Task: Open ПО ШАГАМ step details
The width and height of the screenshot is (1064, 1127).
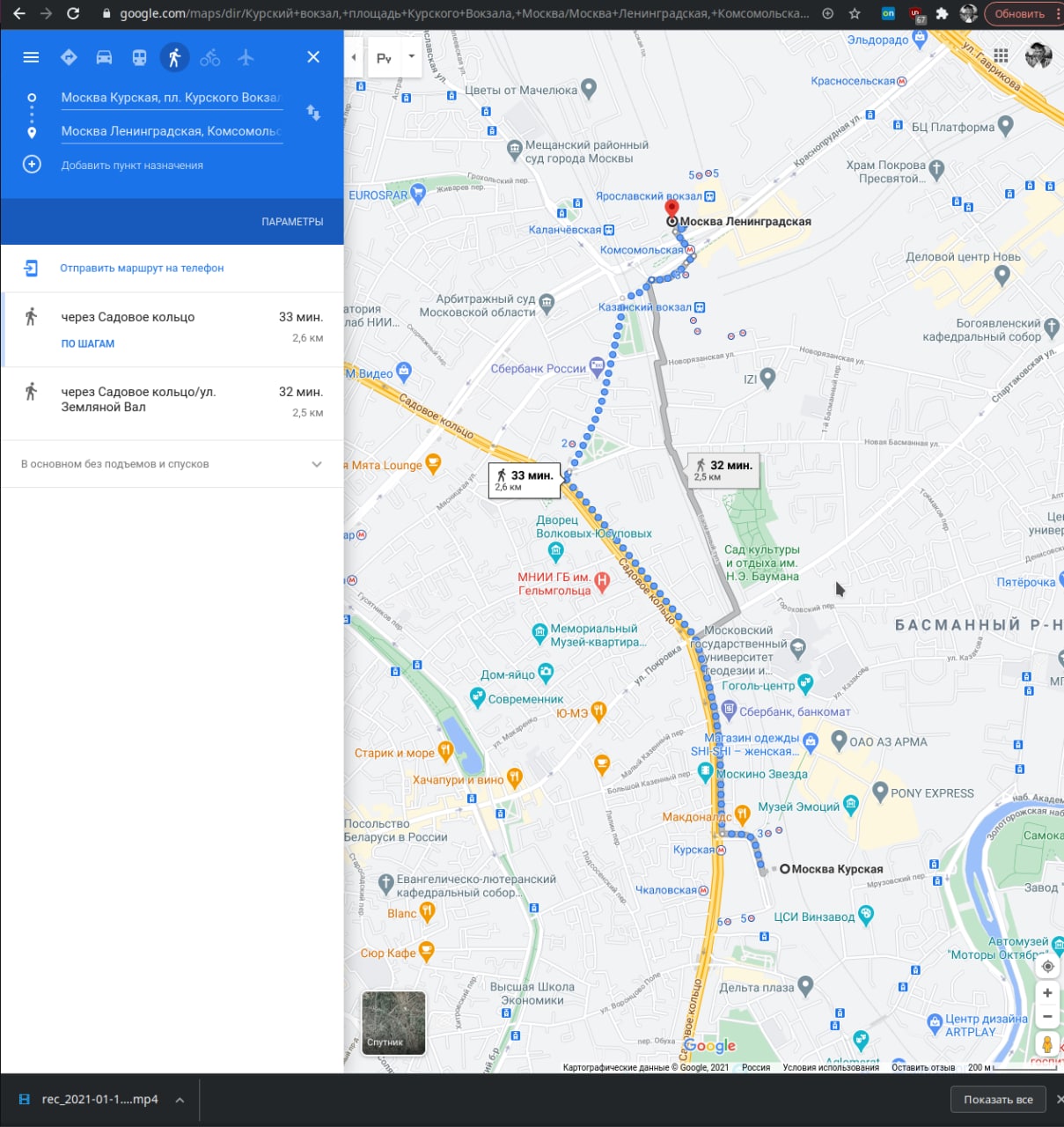Action: click(x=88, y=344)
